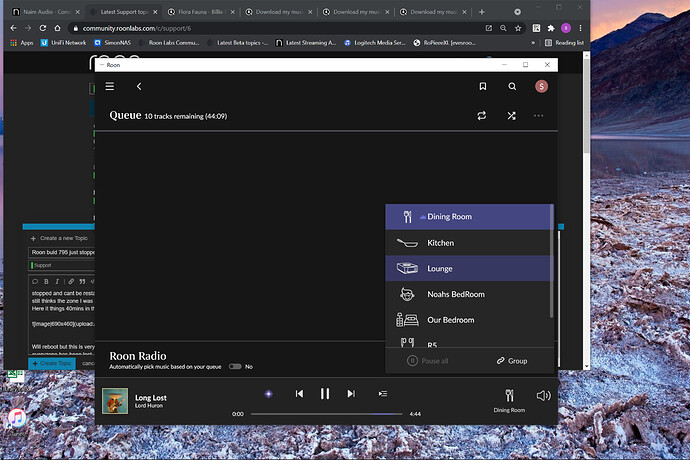This screenshot has height=460, width=690.
Task: Open the Roon profile avatar S
Action: [x=541, y=86]
